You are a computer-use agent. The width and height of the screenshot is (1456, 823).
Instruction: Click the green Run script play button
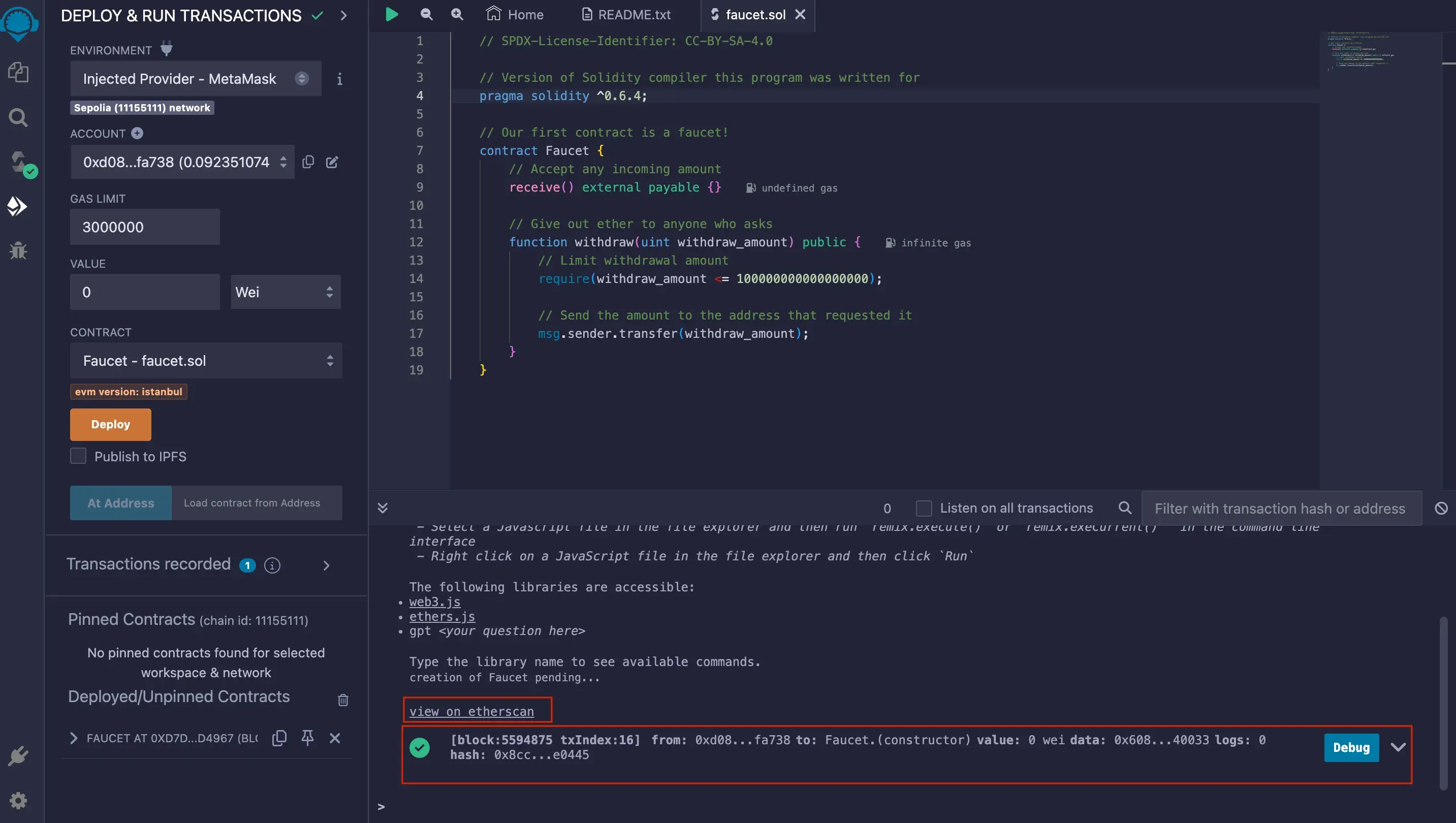click(x=391, y=14)
